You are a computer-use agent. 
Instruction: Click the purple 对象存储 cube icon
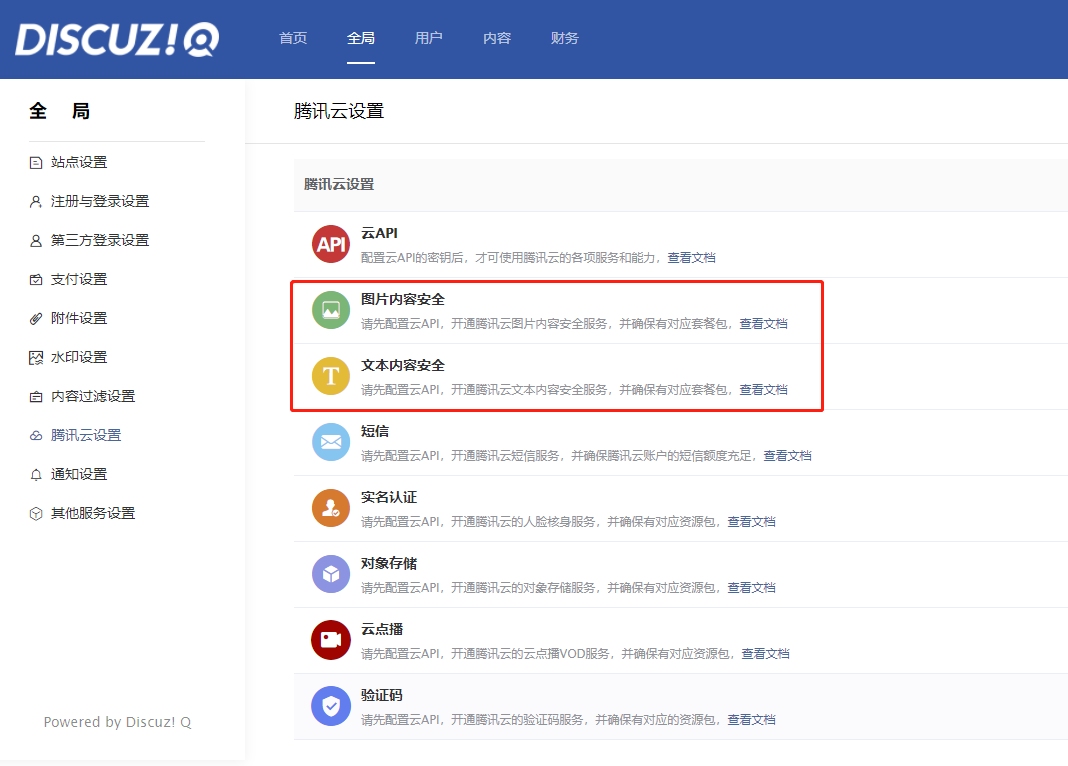330,574
